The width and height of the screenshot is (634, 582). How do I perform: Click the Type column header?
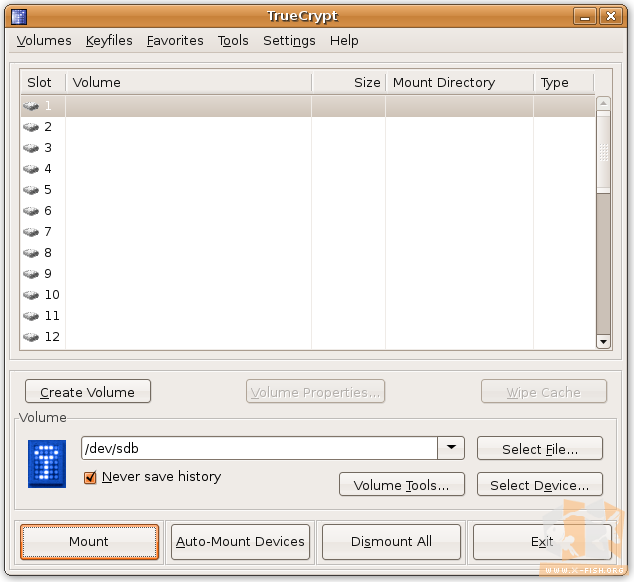[x=564, y=83]
